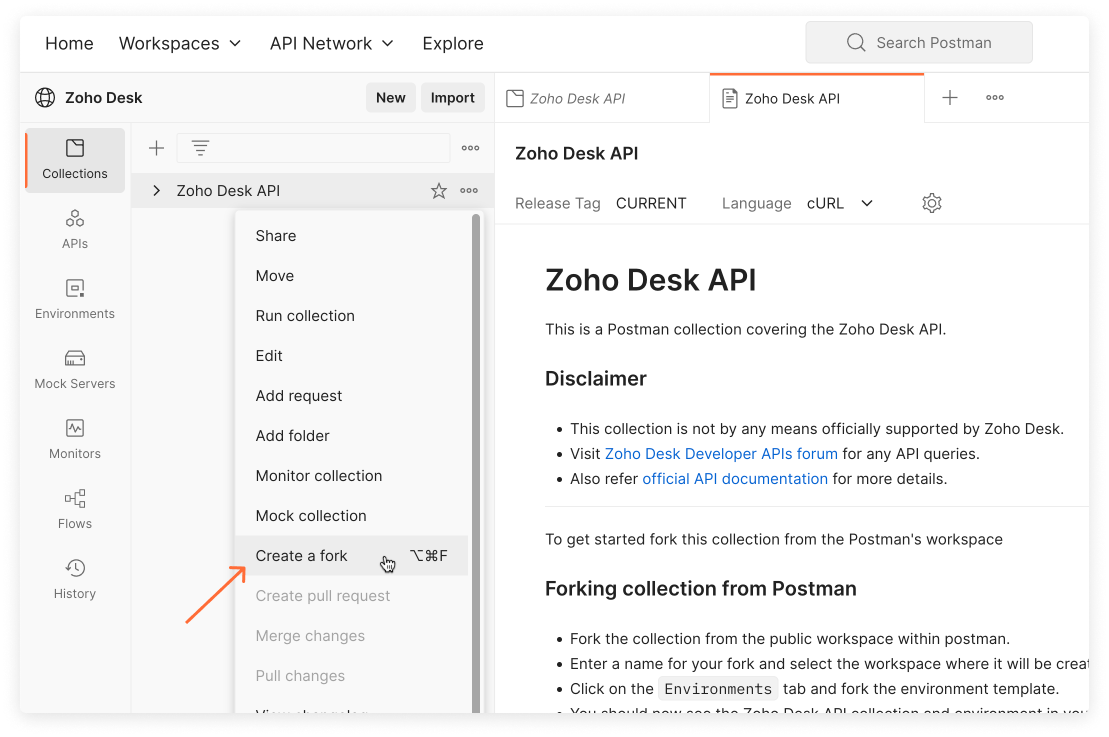Click Pull changes menu entry
The width and height of the screenshot is (1109, 737).
coord(352,676)
